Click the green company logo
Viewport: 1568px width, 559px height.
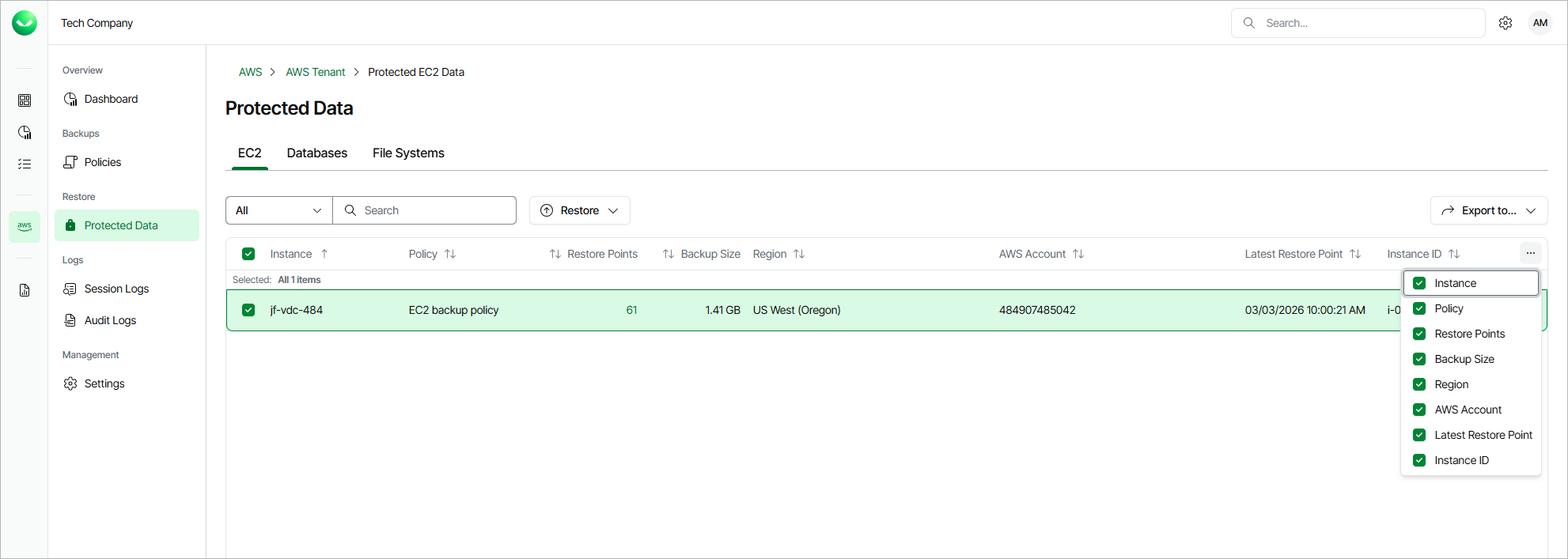[x=25, y=23]
